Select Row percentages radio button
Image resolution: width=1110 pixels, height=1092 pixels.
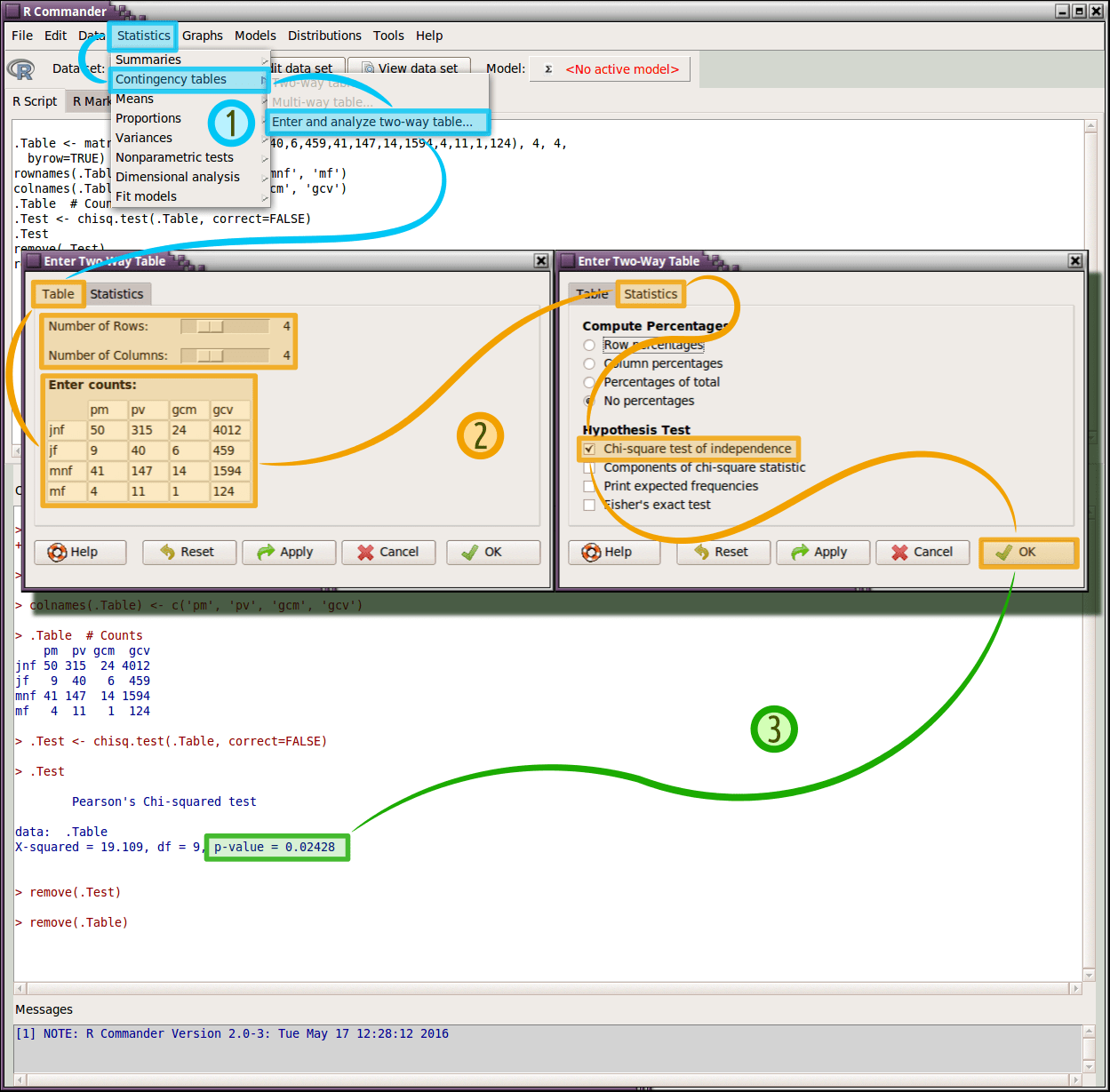pos(589,345)
